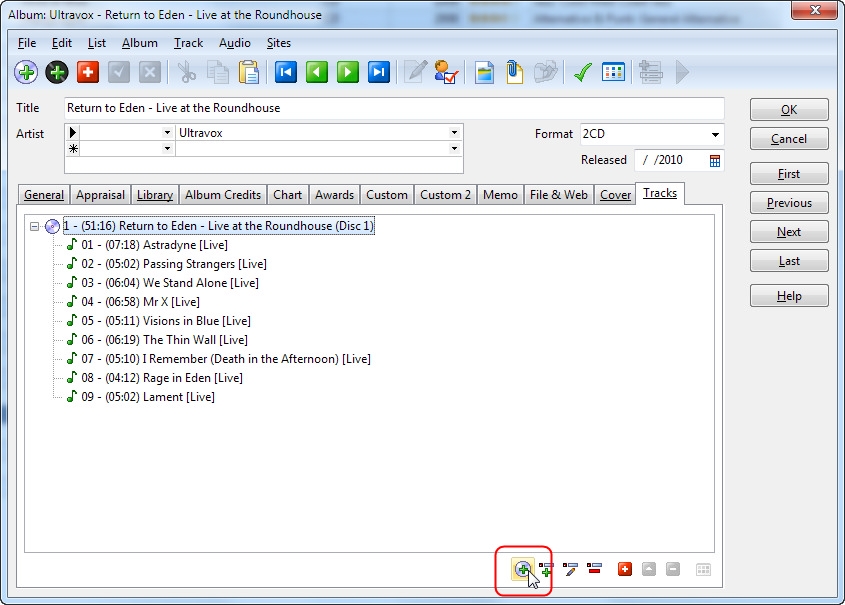Image resolution: width=845 pixels, height=605 pixels.
Task: Select track 01 Astradyne [Live]
Action: tap(154, 245)
